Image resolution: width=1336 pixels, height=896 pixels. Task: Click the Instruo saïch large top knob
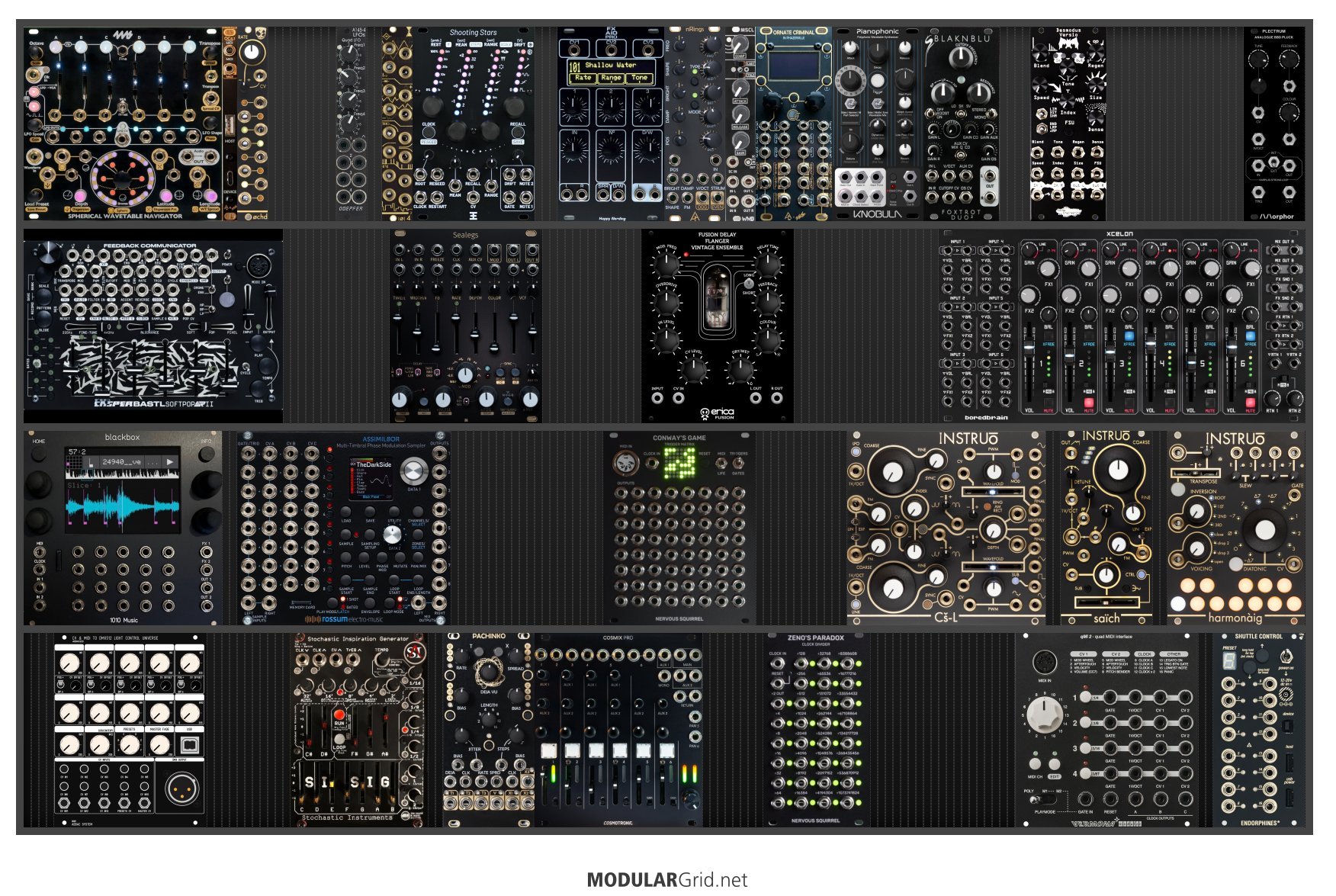click(x=1117, y=468)
